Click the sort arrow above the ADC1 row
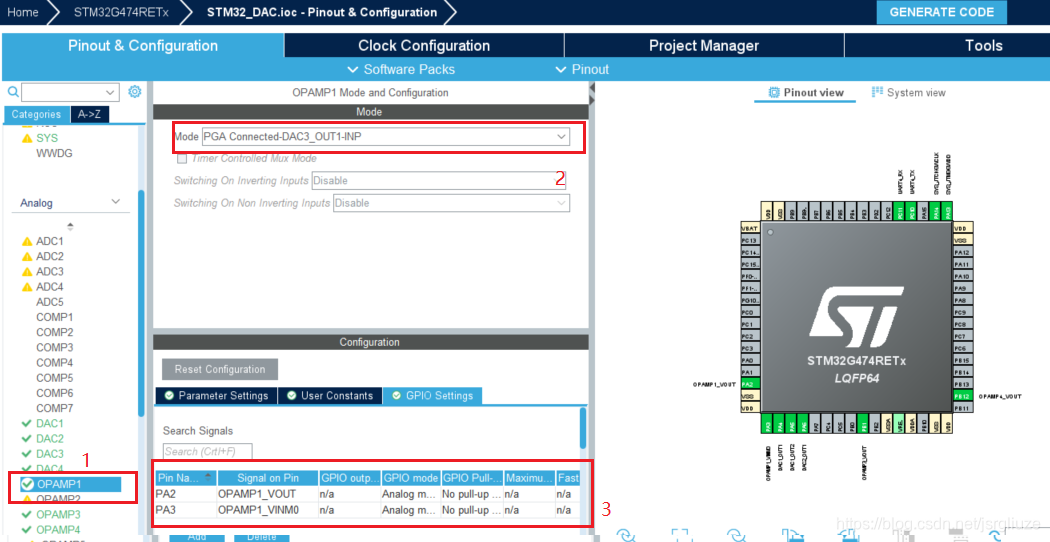This screenshot has height=542, width=1050. pos(70,226)
